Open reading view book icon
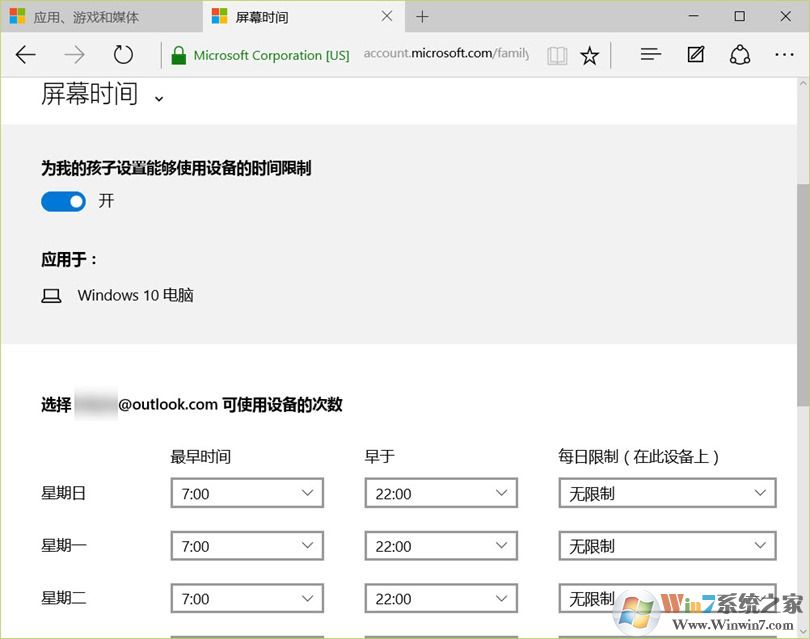The height and width of the screenshot is (639, 810). [x=556, y=55]
